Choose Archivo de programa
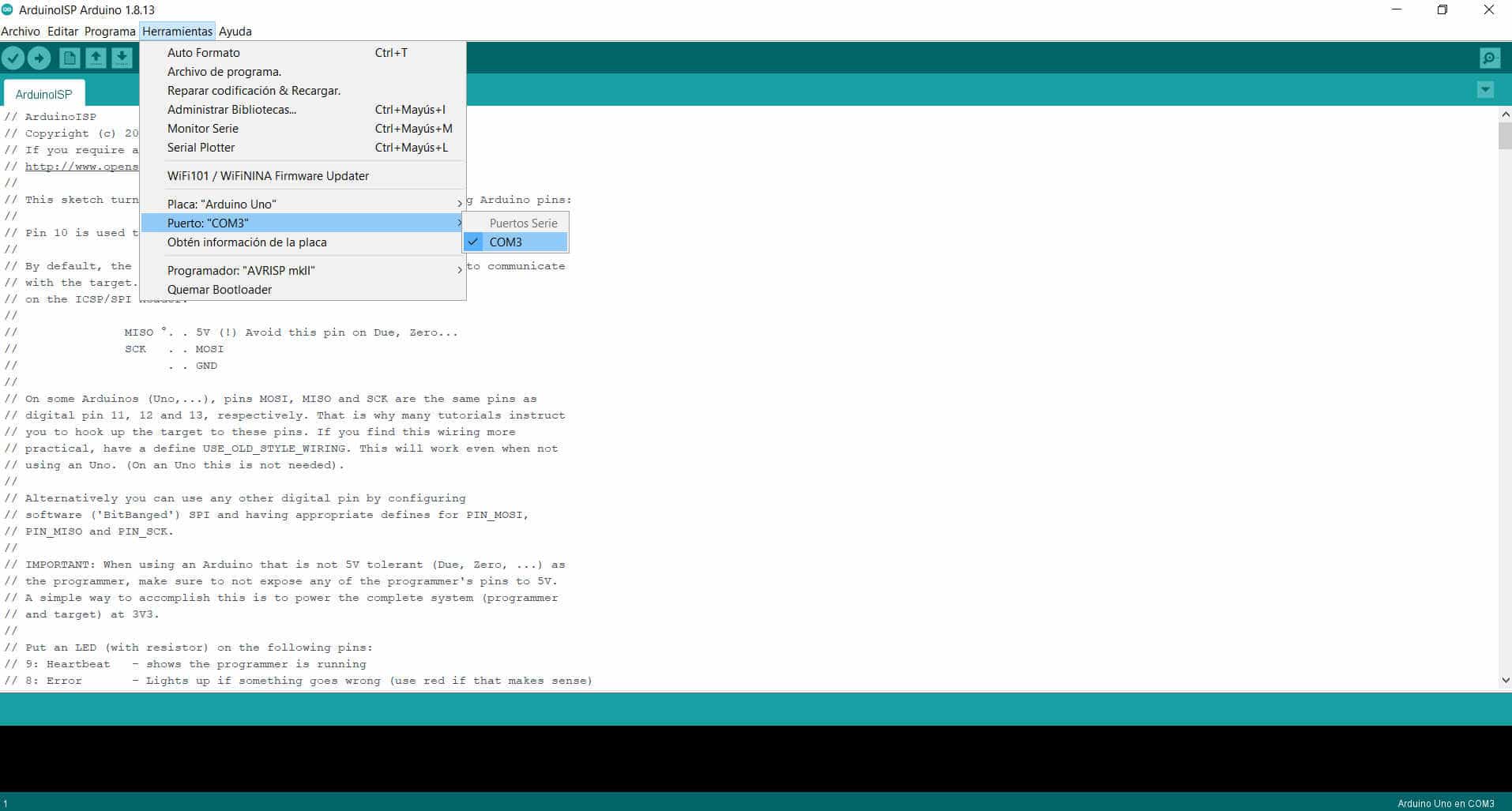The image size is (1512, 811). click(x=303, y=72)
